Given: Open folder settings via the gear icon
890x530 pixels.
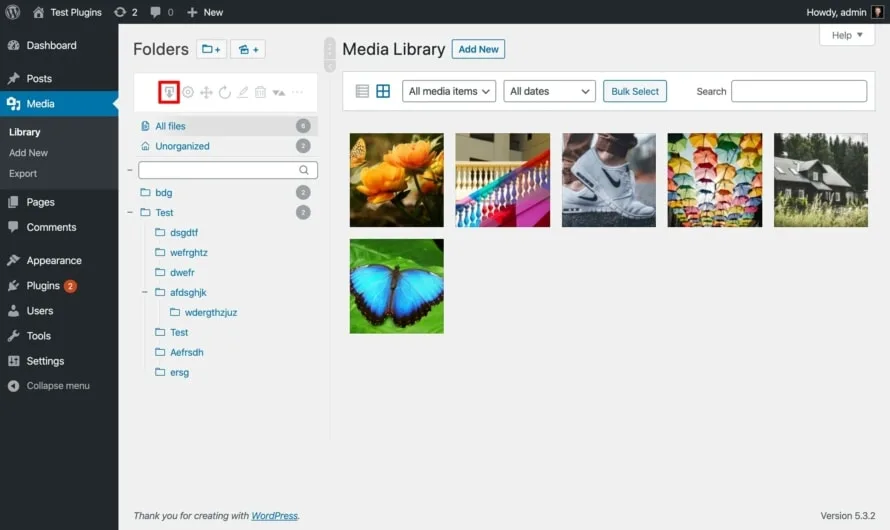Looking at the screenshot, I should click(x=187, y=92).
